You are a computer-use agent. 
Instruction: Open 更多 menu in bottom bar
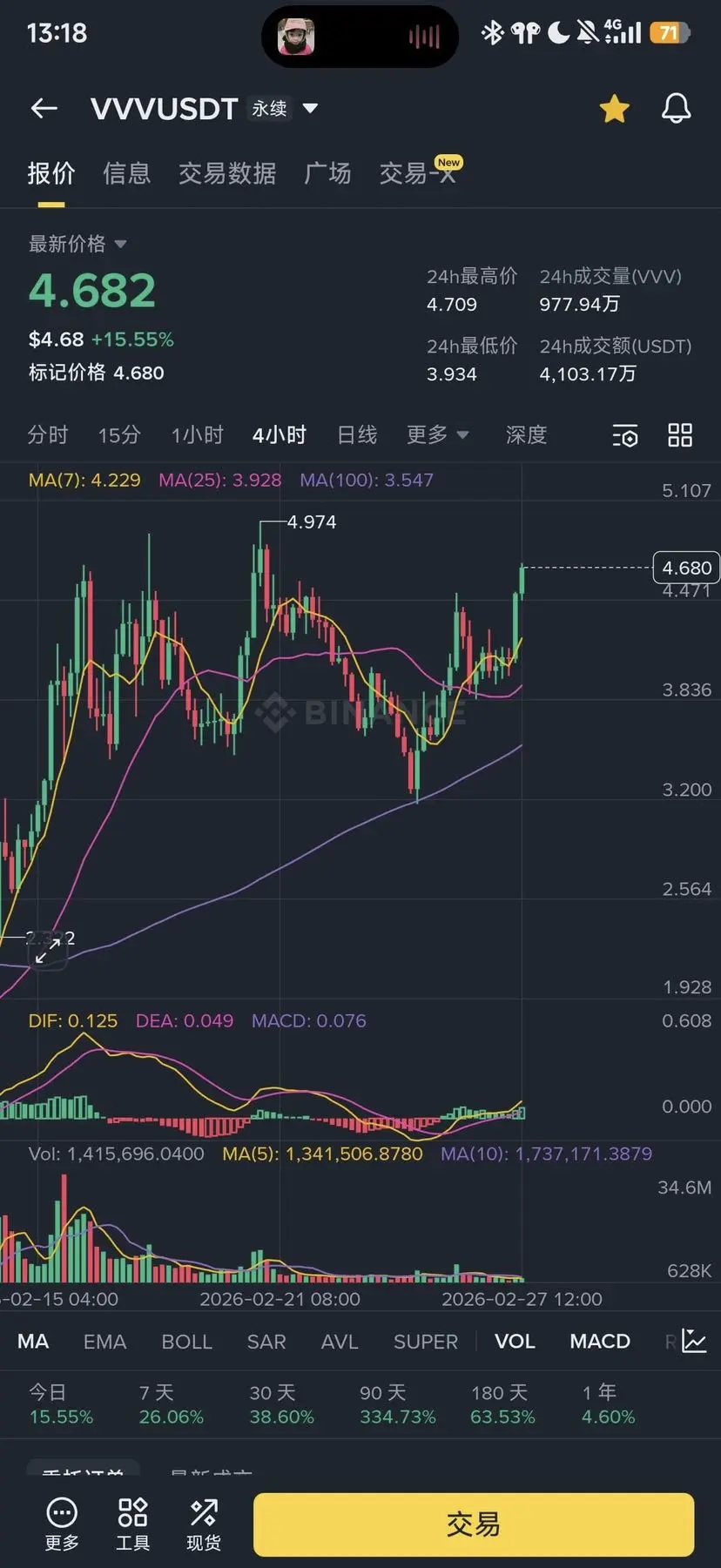(62, 1524)
